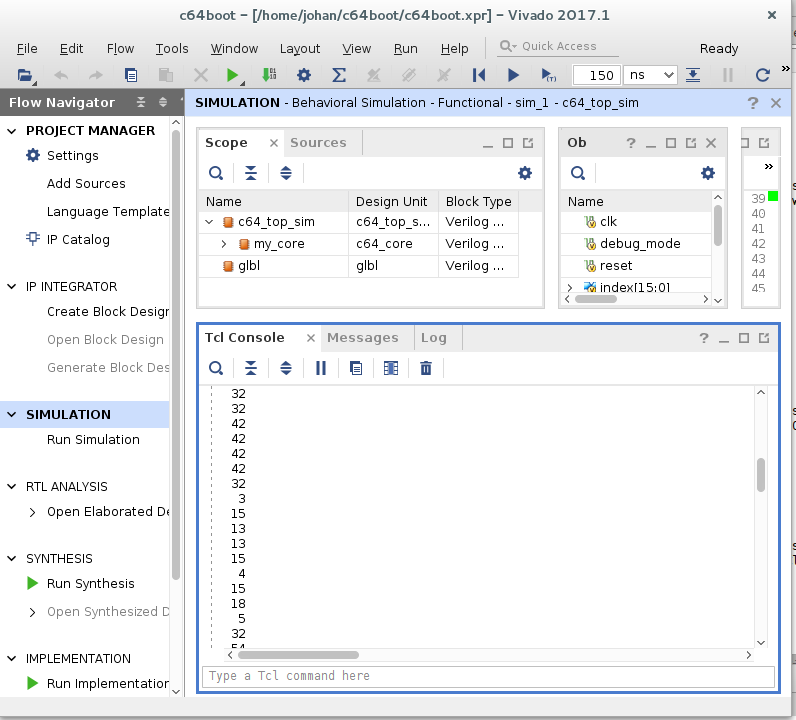Click the Redo arrow in toolbar
Screen dimensions: 796x720
coord(95,75)
